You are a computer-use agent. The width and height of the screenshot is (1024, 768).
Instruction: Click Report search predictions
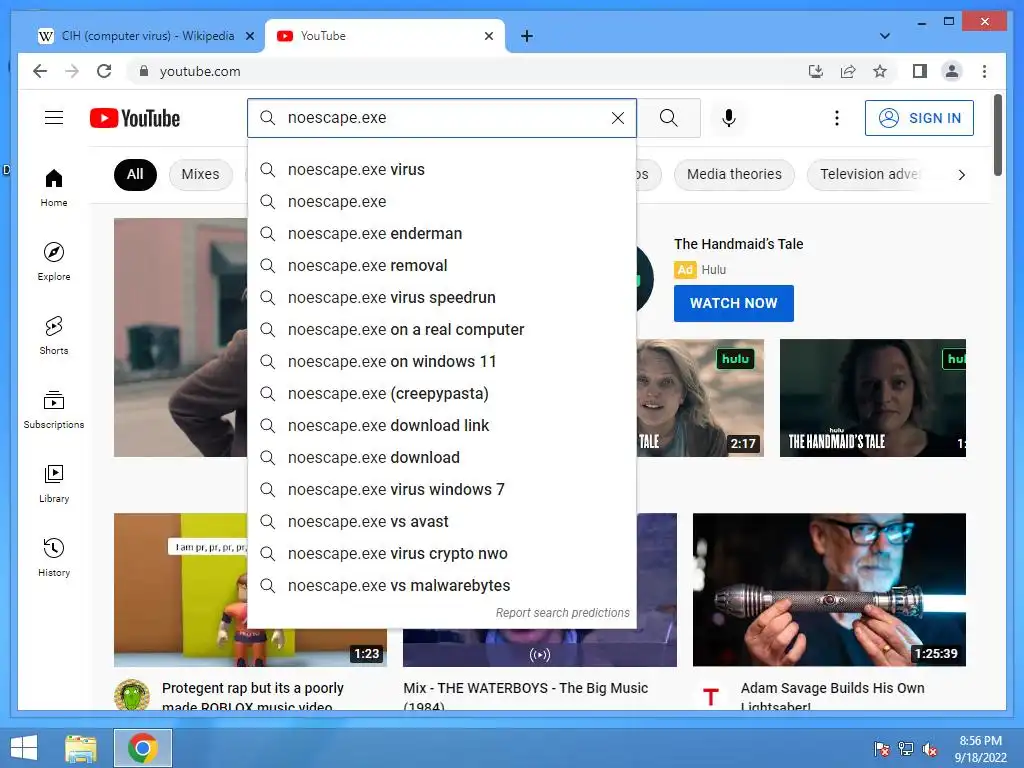[x=562, y=613]
